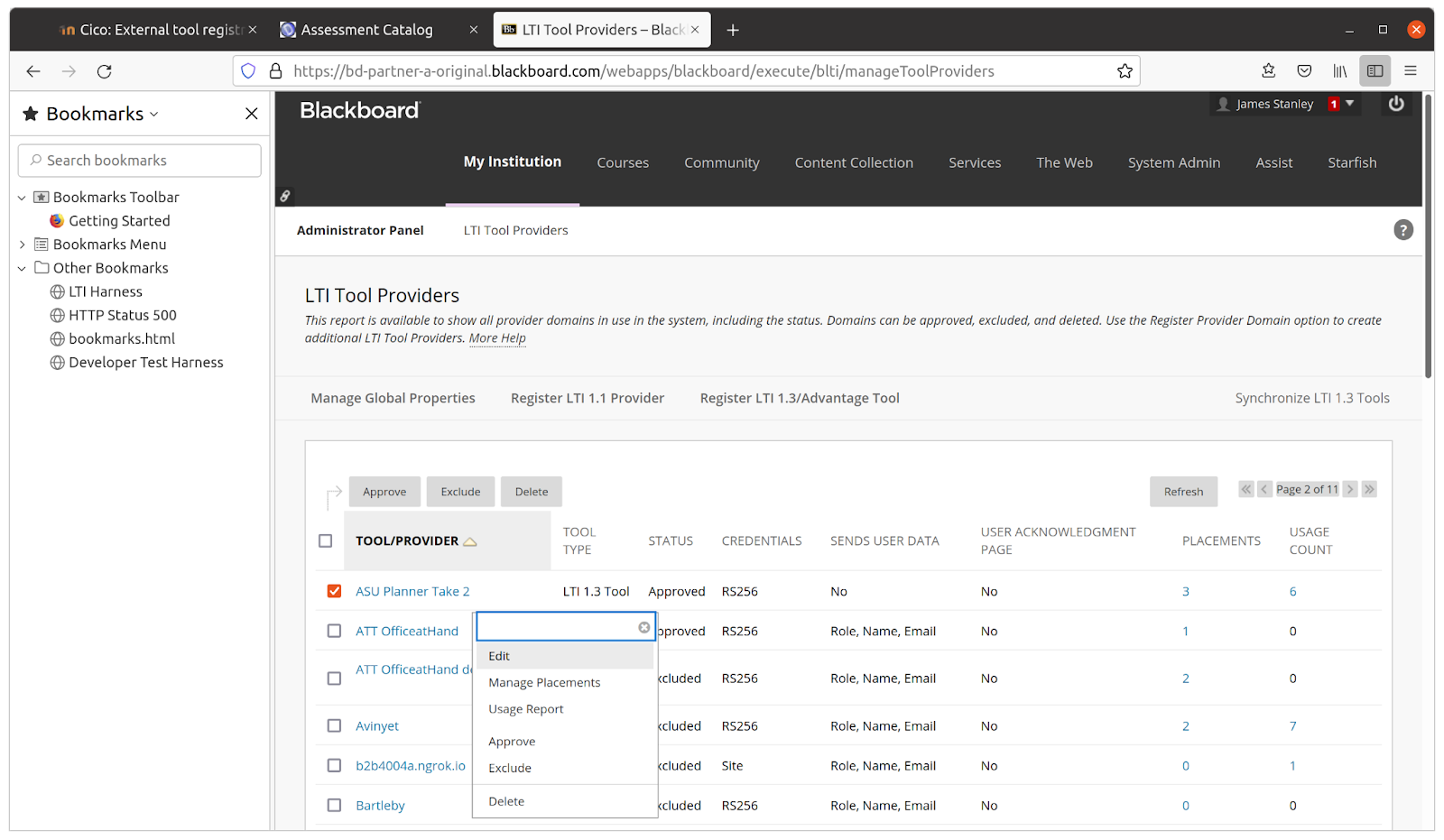
Task: Click the Search bookmarks field
Action: [x=140, y=161]
